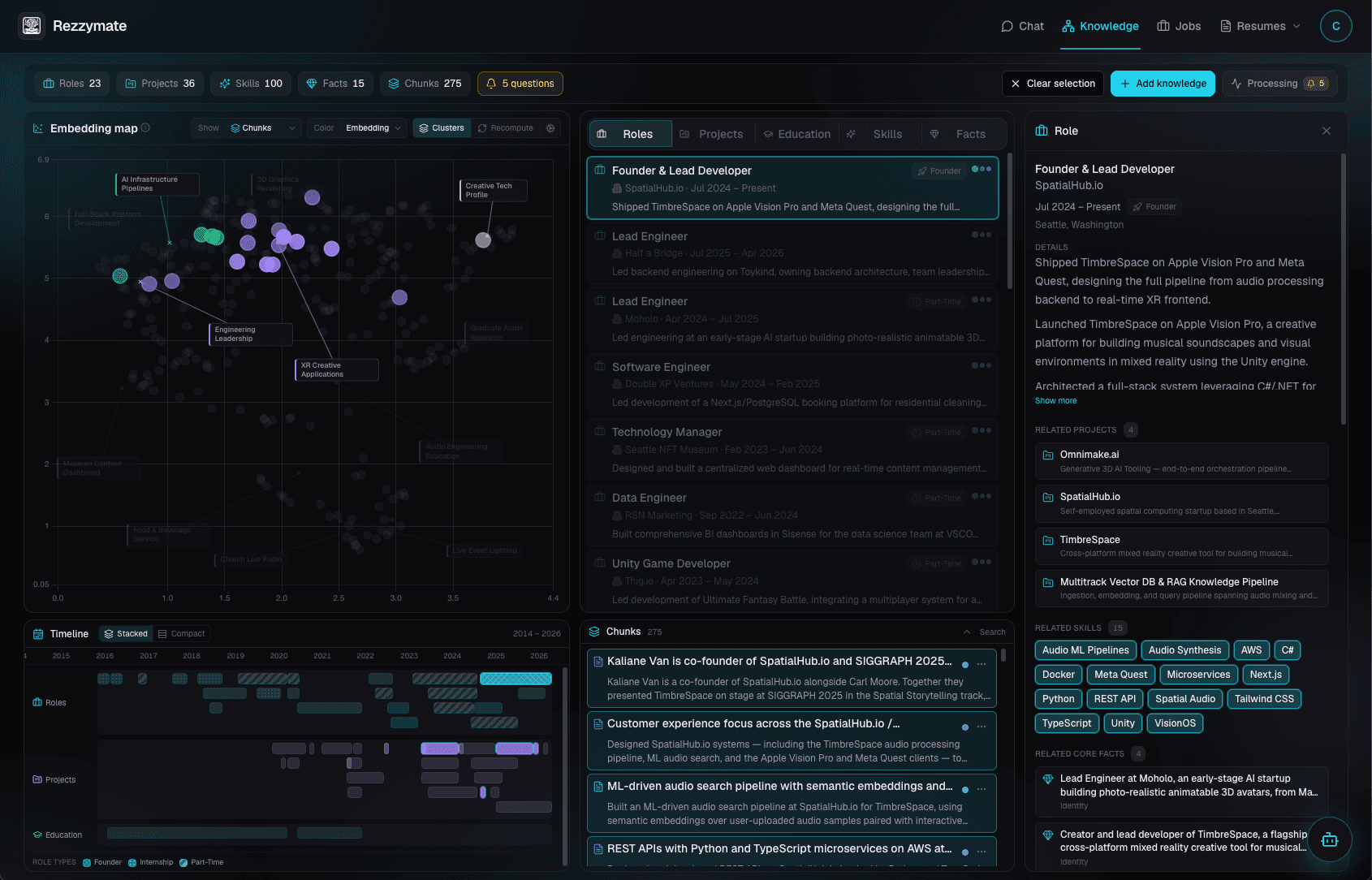The image size is (1372, 880).
Task: Click the floating assistant bot icon
Action: (1330, 839)
